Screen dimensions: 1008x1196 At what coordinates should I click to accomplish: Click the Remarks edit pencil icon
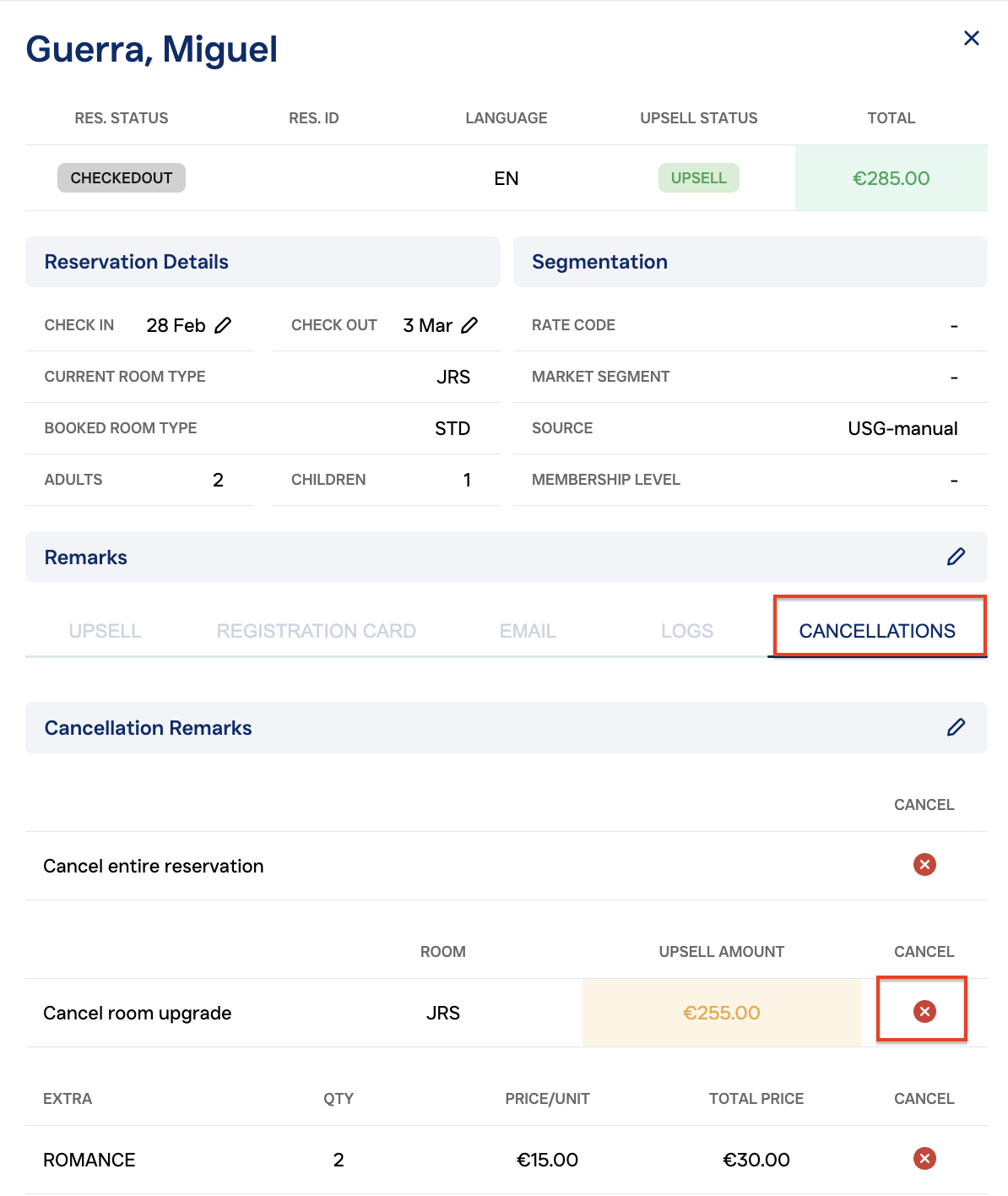[956, 557]
